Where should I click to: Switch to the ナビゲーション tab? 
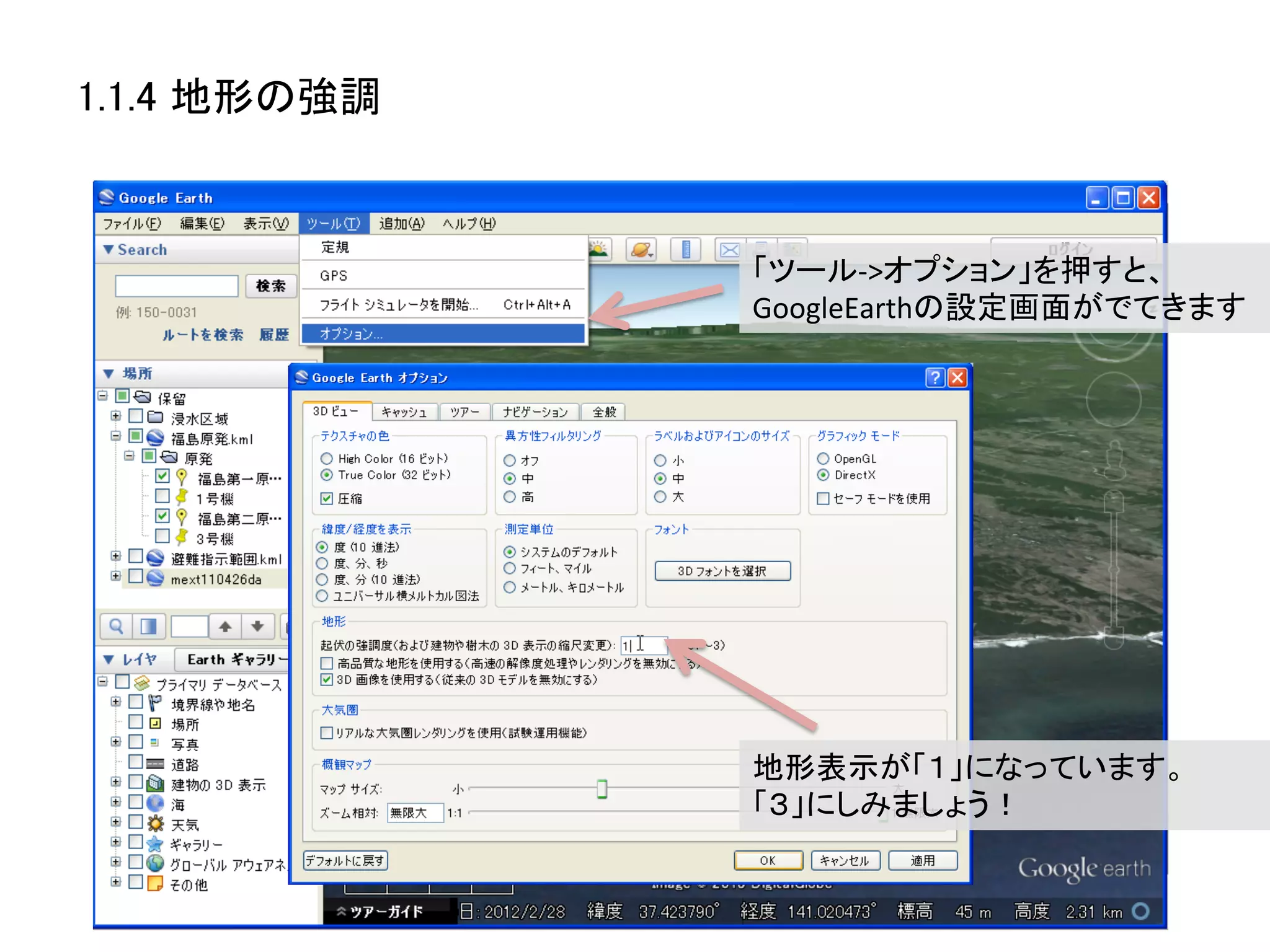535,412
